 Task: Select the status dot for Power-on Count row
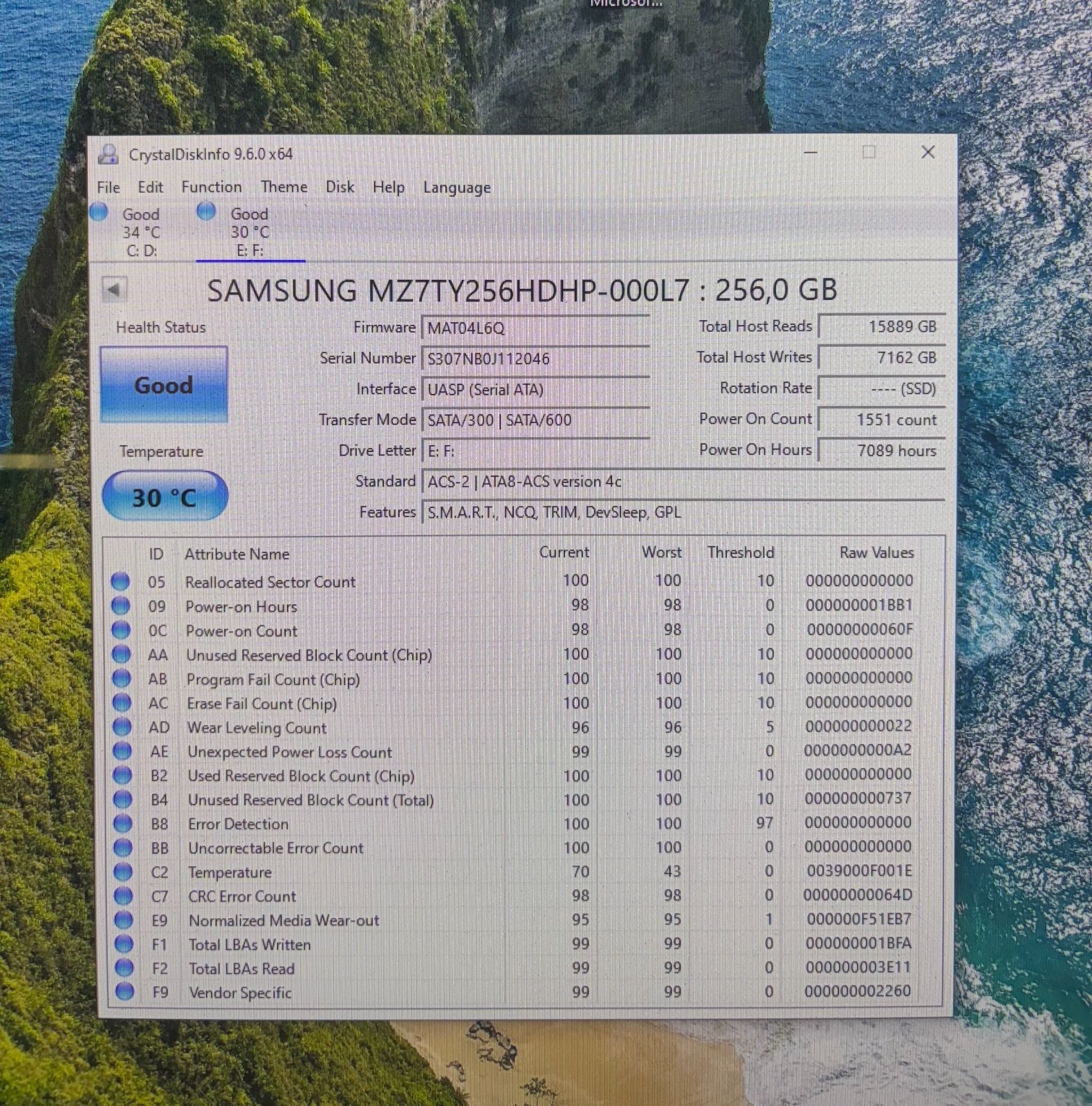pos(121,630)
